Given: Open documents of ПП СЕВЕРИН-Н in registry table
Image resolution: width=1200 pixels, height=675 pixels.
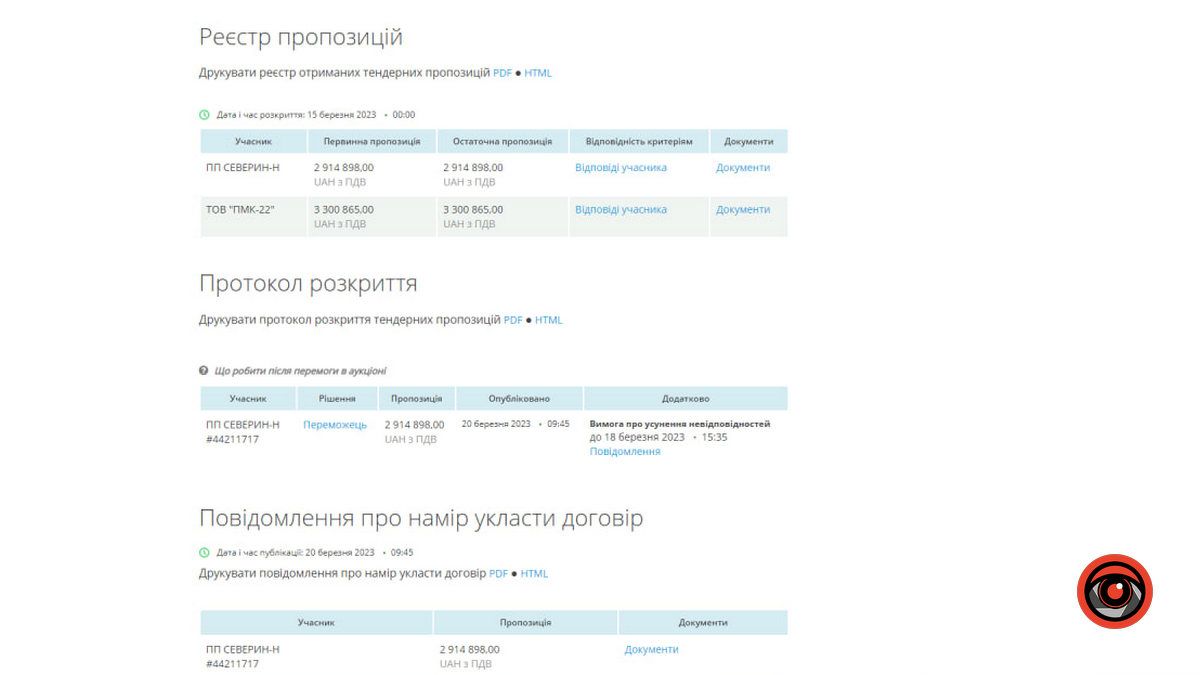Looking at the screenshot, I should pyautogui.click(x=744, y=167).
